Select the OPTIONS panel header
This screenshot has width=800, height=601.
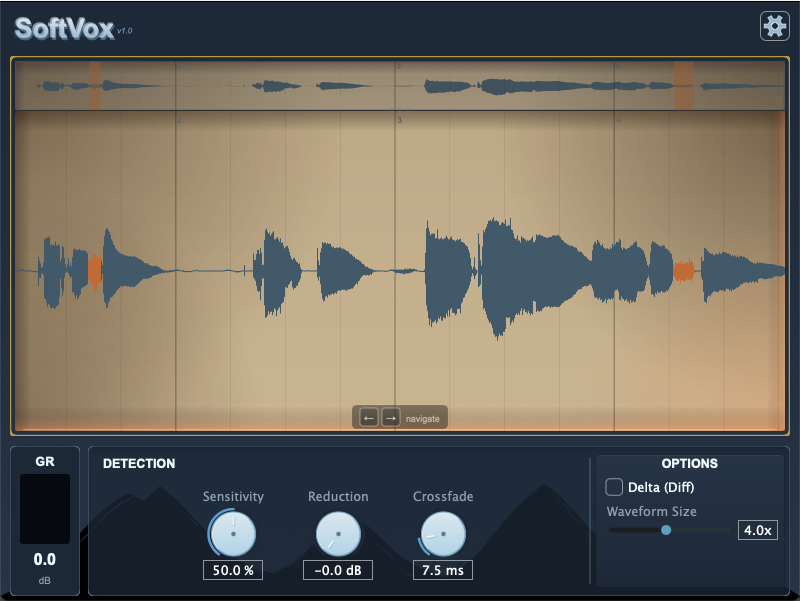point(690,463)
